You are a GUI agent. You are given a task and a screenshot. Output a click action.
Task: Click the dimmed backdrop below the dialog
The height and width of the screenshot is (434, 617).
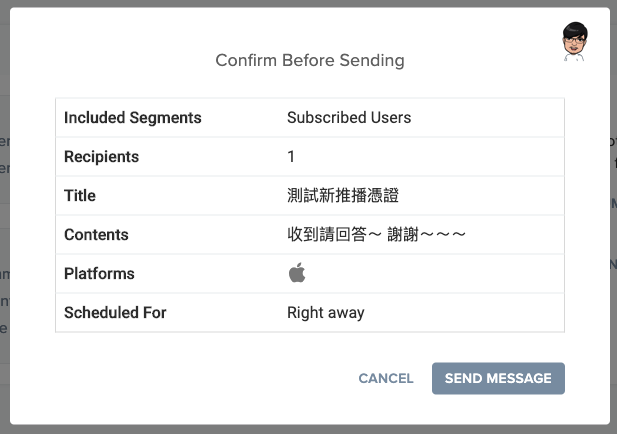click(300, 428)
